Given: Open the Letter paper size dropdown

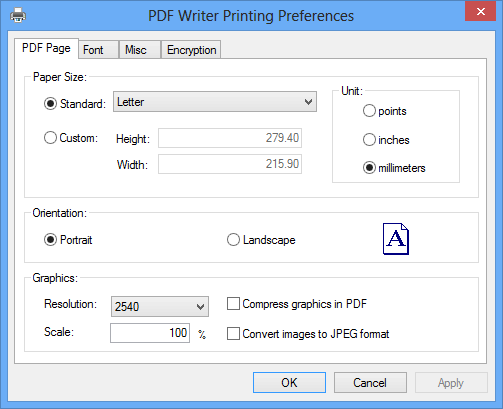Looking at the screenshot, I should coord(215,102).
